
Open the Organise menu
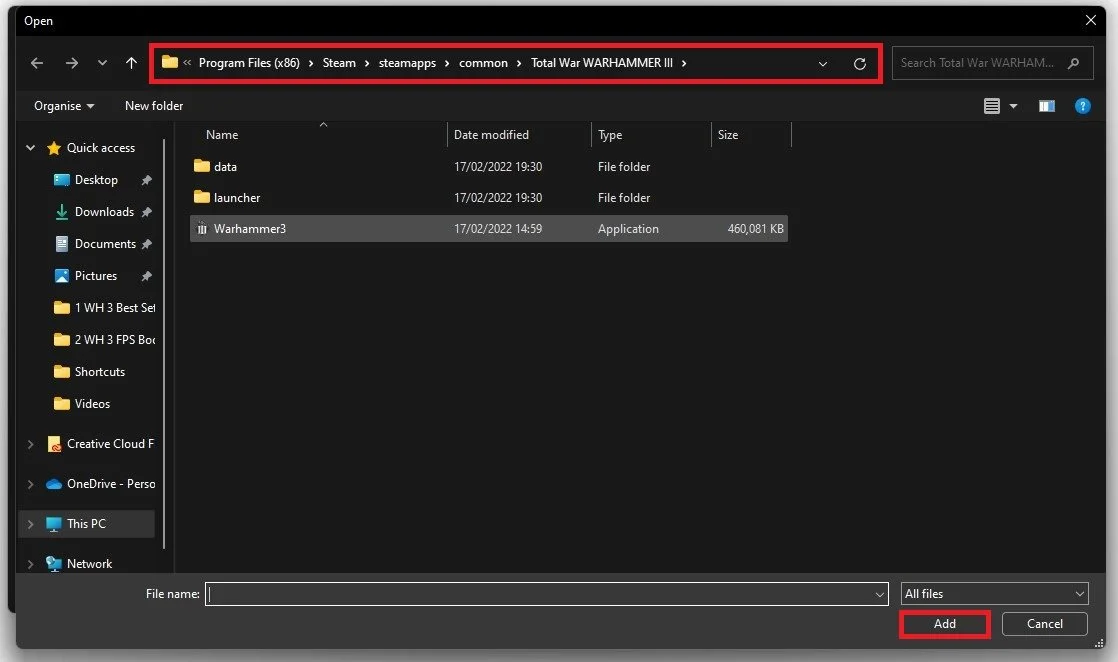pos(63,106)
